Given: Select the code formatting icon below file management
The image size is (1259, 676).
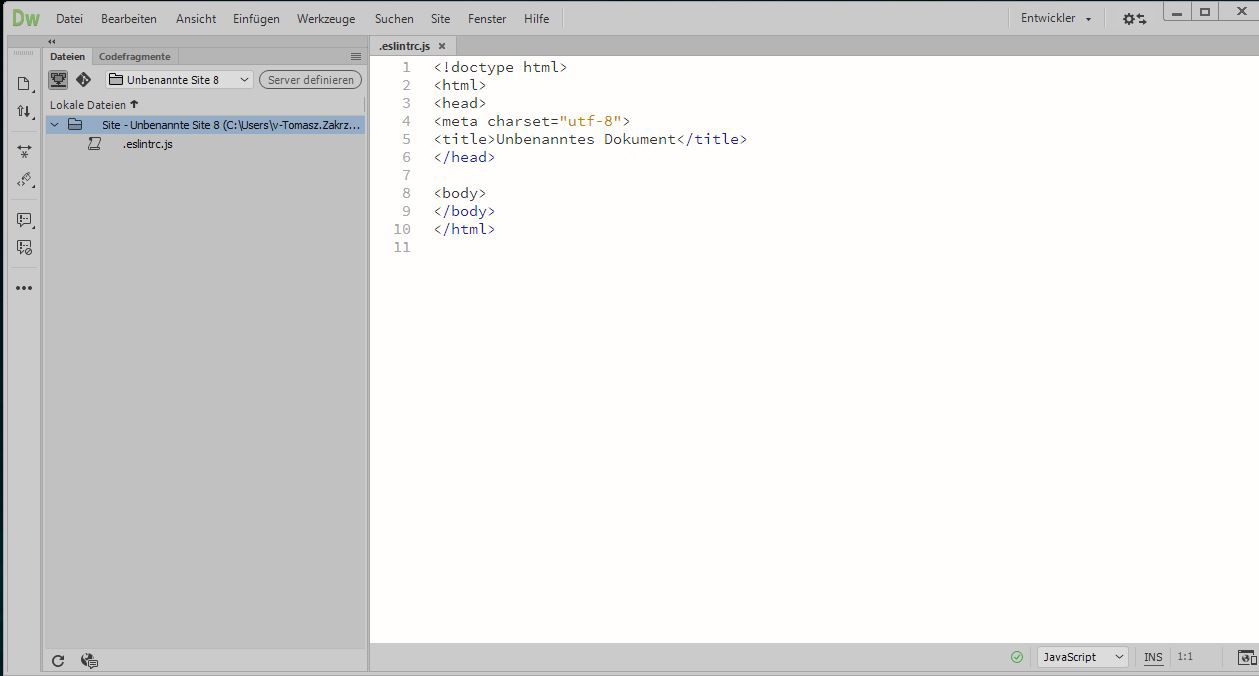Looking at the screenshot, I should pos(24,180).
